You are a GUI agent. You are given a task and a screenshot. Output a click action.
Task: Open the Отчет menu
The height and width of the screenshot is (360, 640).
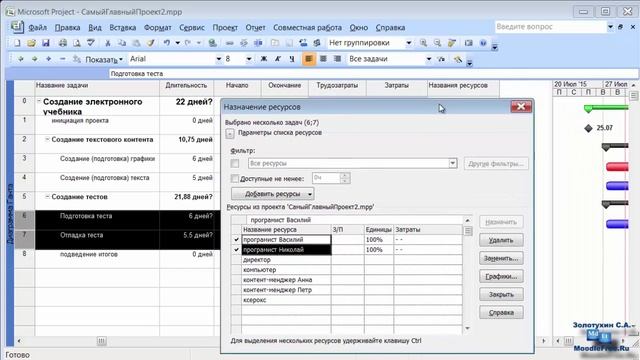[x=255, y=28]
